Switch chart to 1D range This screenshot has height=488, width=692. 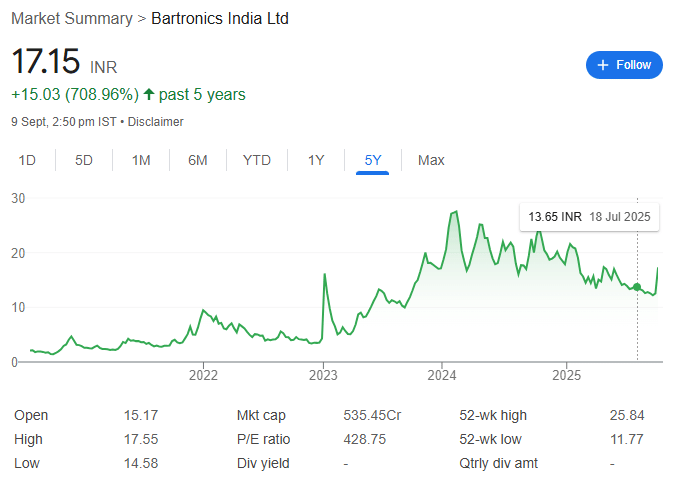pyautogui.click(x=27, y=160)
